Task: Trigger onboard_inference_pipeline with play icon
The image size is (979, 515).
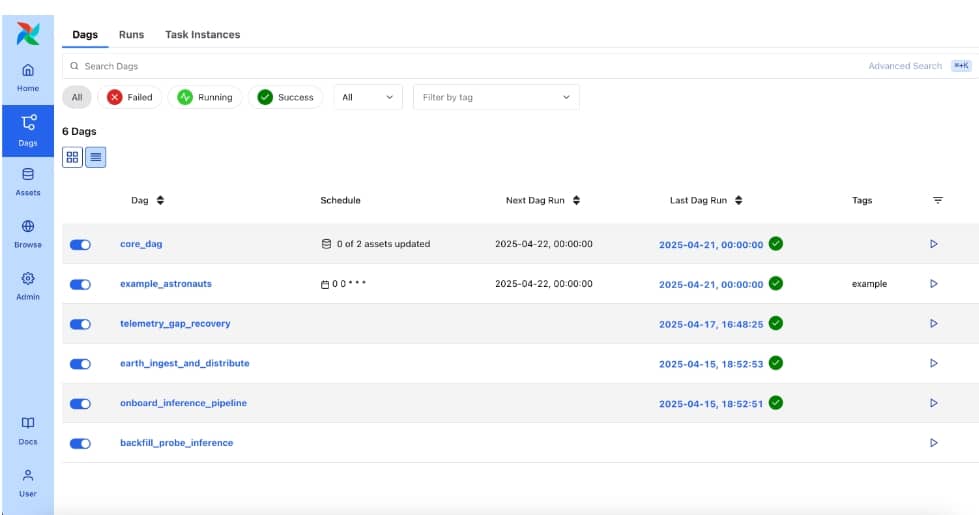Action: click(933, 403)
